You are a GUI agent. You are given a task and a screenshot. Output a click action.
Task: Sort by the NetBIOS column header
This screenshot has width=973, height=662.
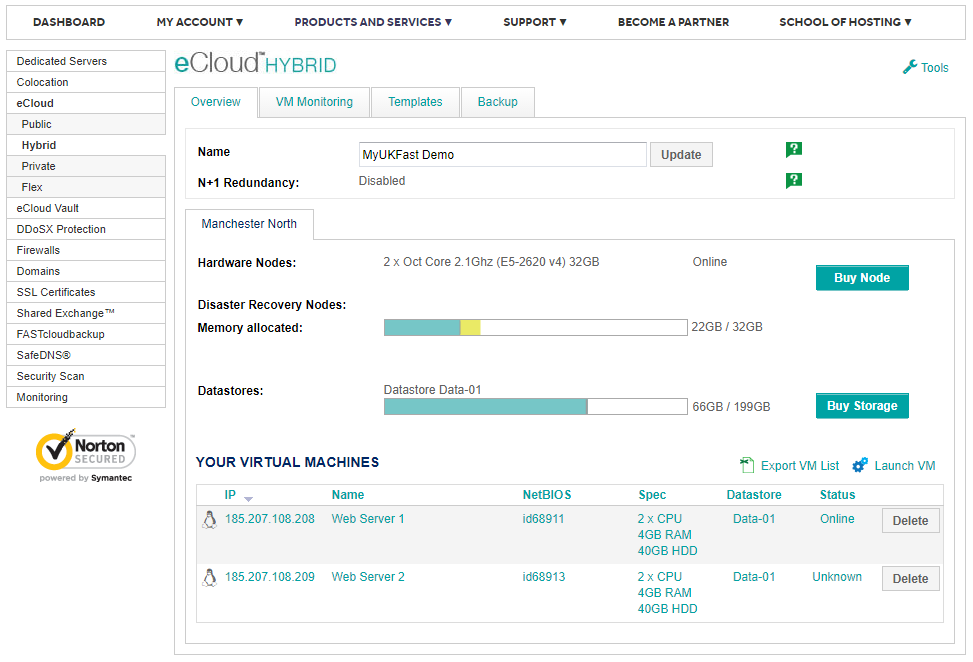tap(547, 495)
